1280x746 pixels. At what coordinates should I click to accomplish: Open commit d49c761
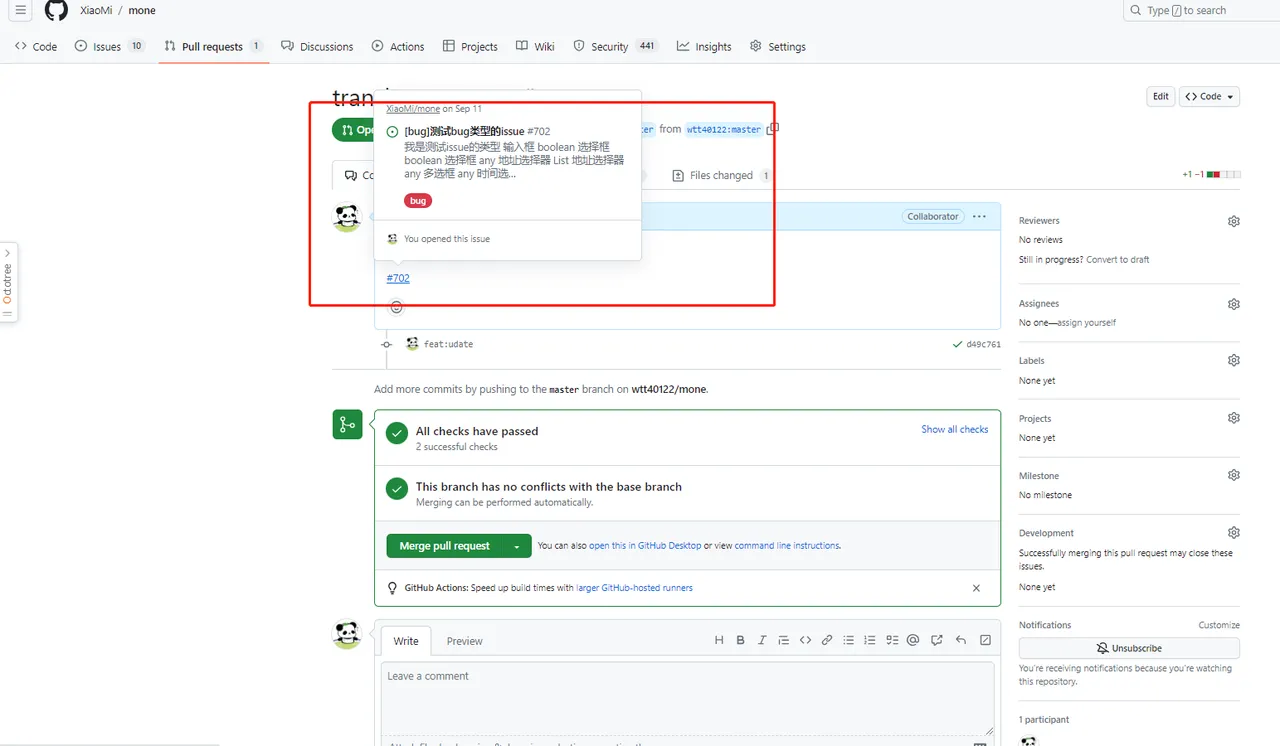pos(983,344)
